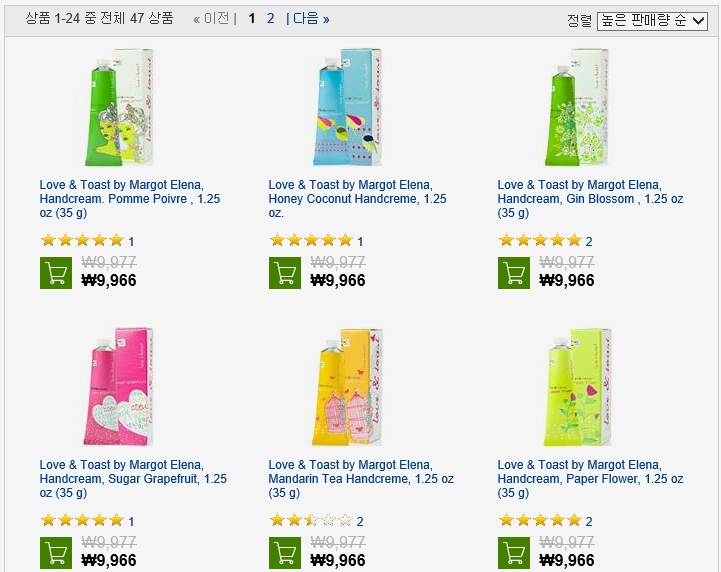Add Paper Flower handcream to cart

tap(514, 553)
